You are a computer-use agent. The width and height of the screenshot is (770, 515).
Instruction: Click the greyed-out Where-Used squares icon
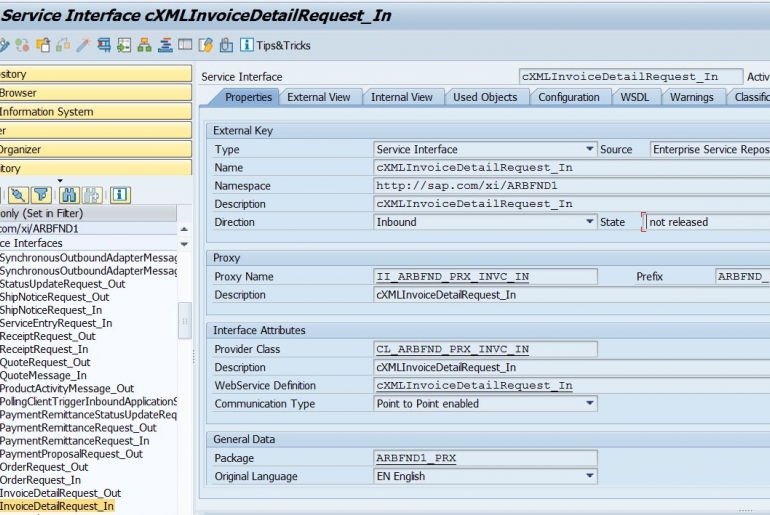click(x=63, y=45)
